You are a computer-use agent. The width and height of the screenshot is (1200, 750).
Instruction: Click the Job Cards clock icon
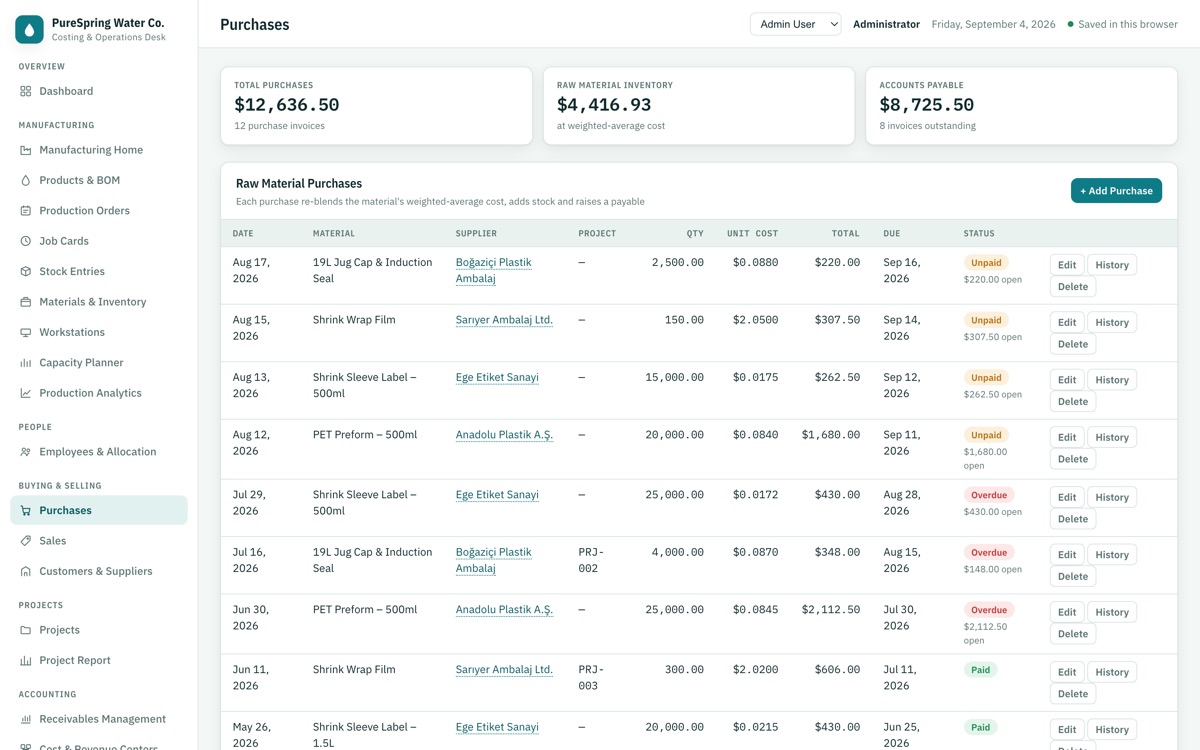(26, 241)
